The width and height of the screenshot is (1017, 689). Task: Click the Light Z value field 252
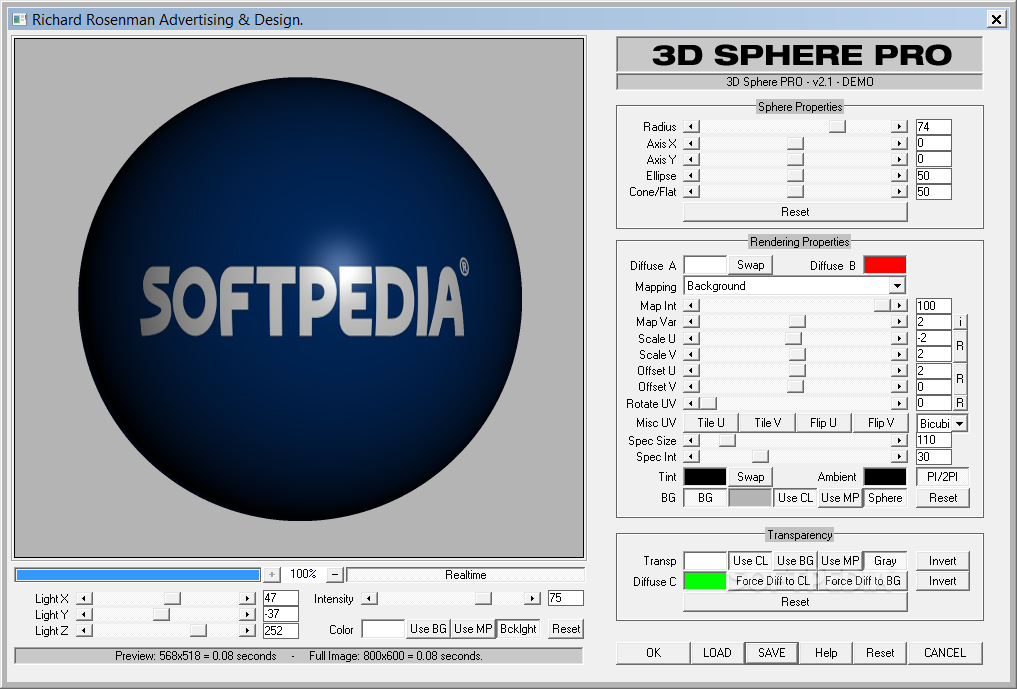281,631
